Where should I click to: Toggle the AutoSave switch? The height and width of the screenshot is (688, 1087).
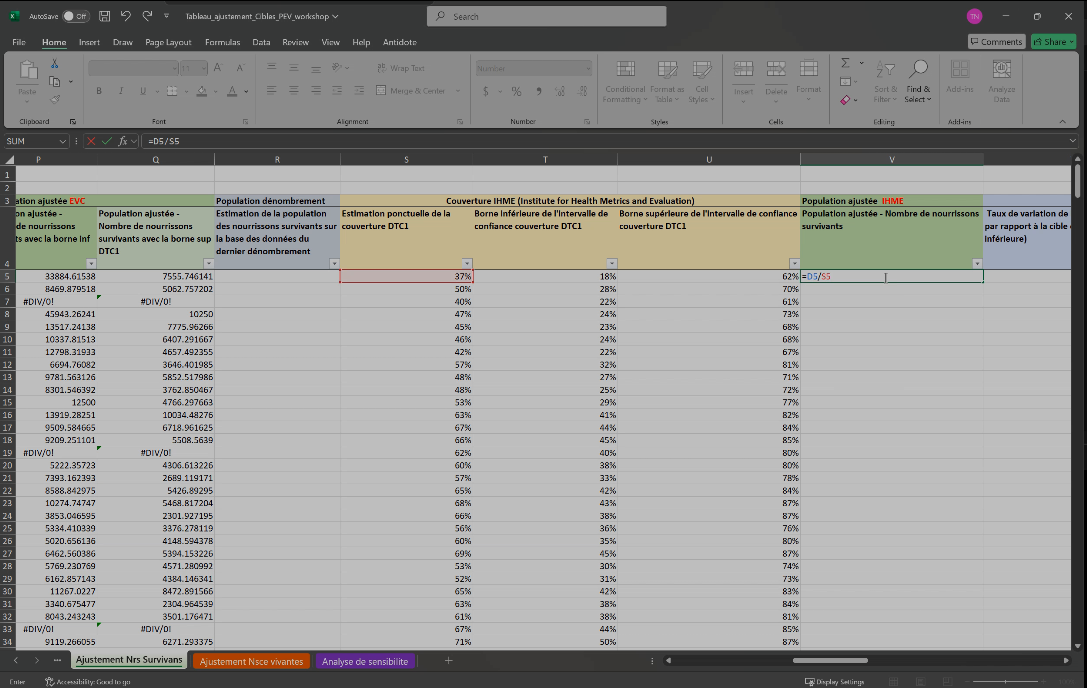75,17
